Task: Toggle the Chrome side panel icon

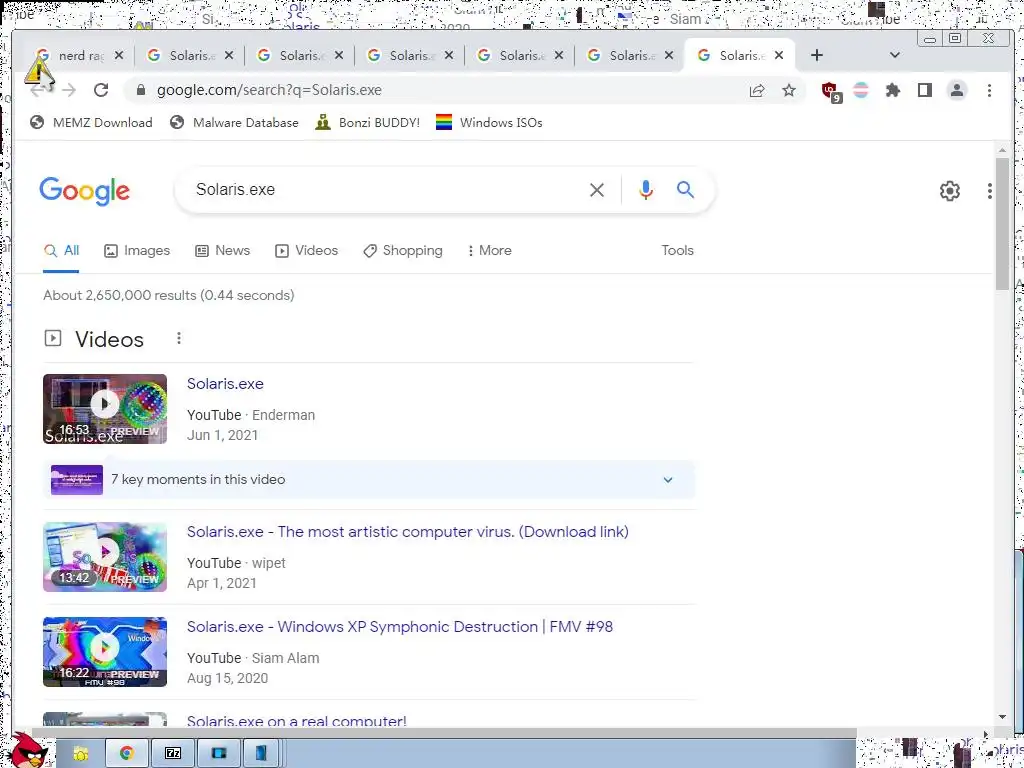Action: coord(925,90)
